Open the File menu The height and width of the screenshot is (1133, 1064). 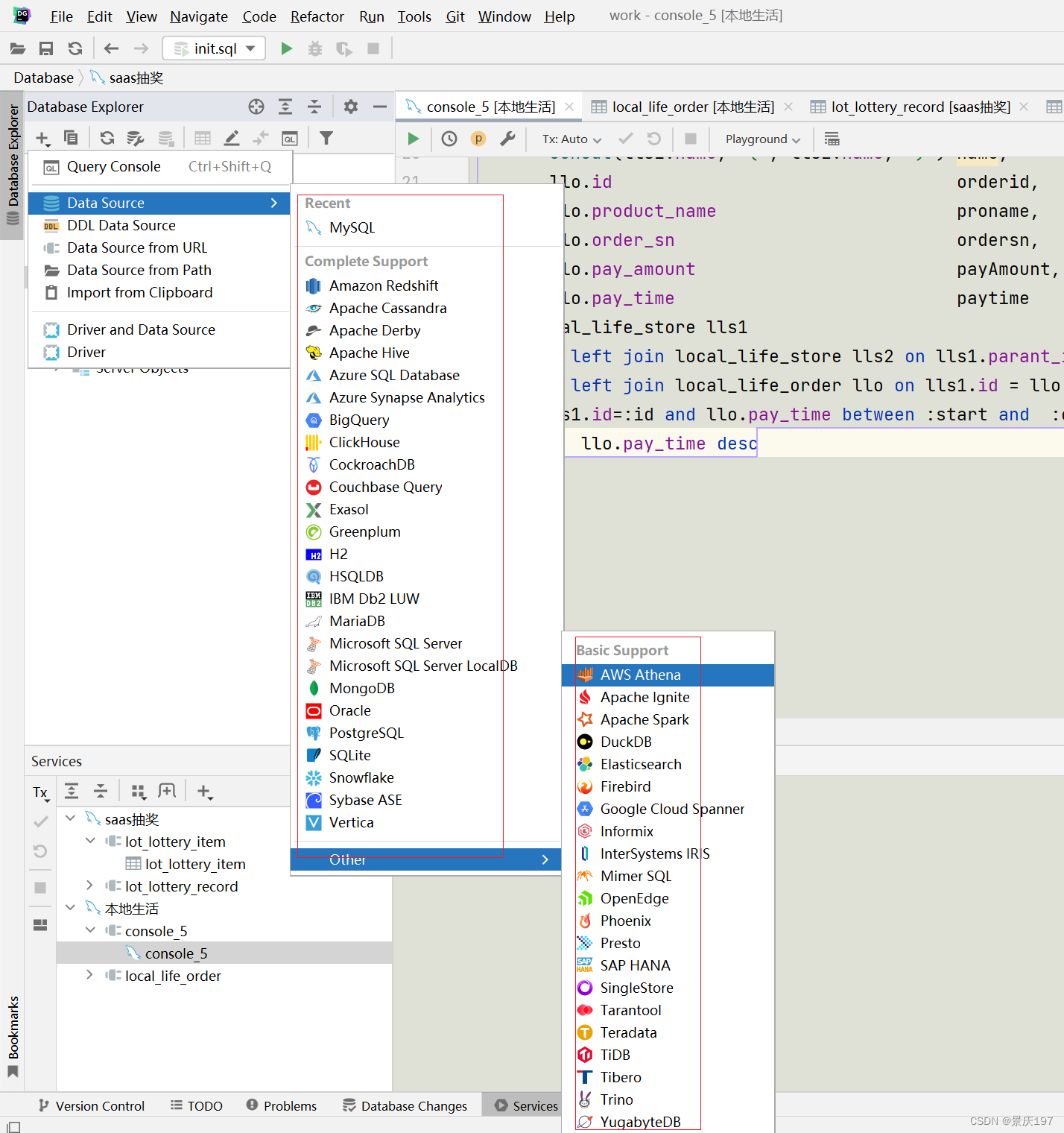[x=61, y=16]
